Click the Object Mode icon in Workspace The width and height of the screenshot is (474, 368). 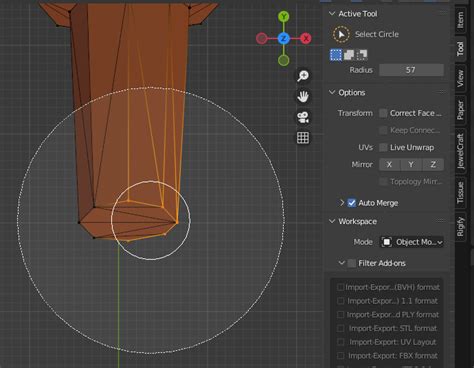pyautogui.click(x=387, y=242)
